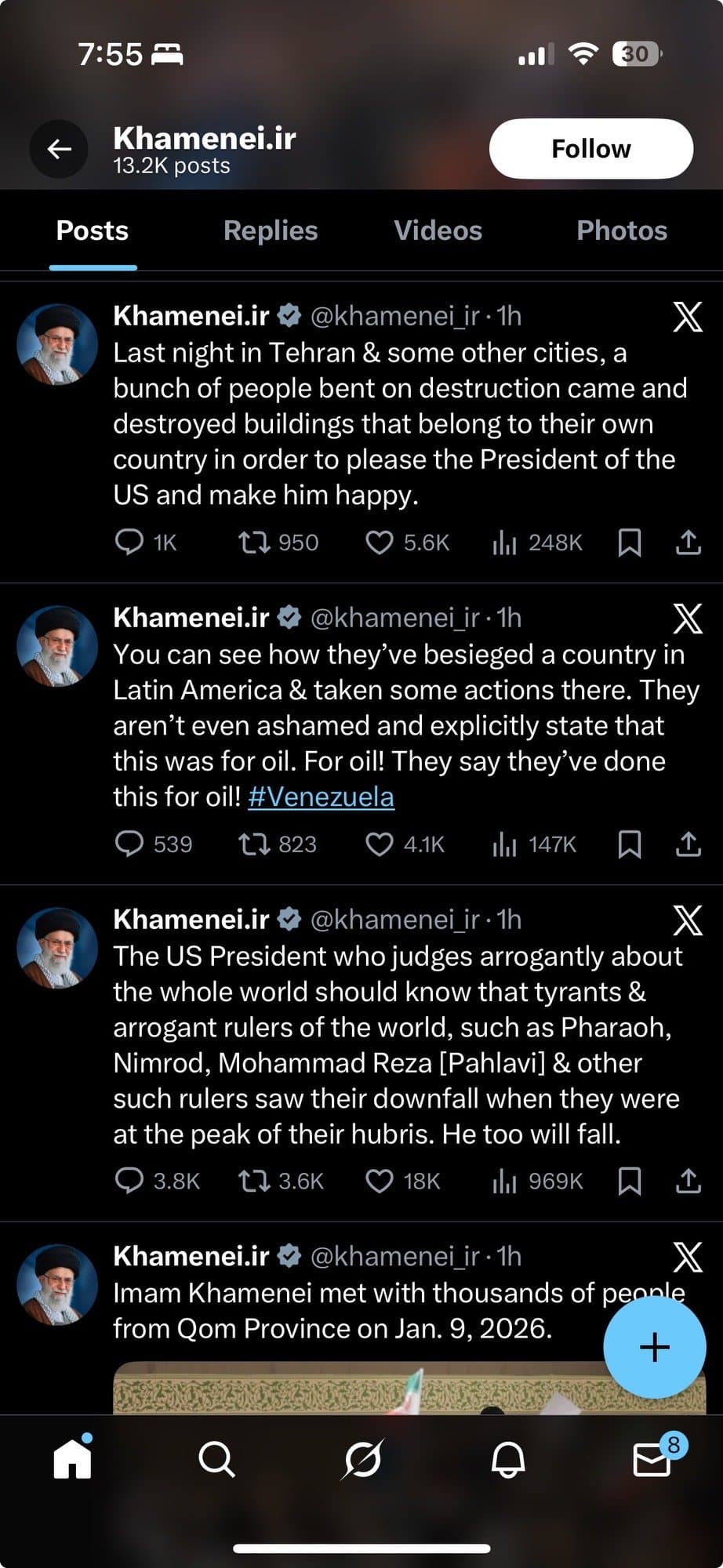The image size is (723, 1568).
Task: Open Messages envelope with 8 badge
Action: pos(652,1460)
